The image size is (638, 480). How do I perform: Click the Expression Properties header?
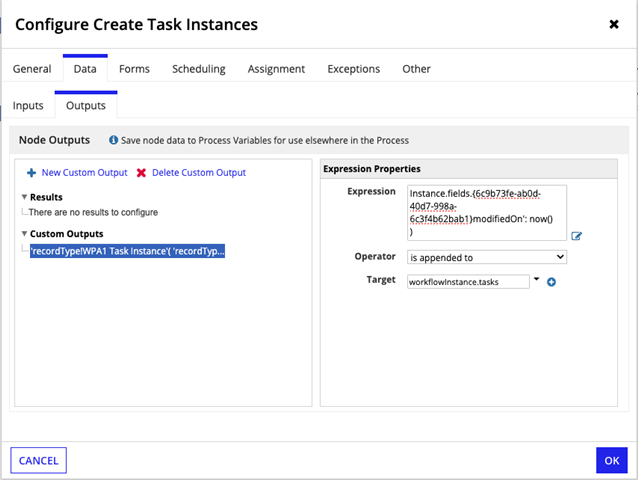point(469,169)
